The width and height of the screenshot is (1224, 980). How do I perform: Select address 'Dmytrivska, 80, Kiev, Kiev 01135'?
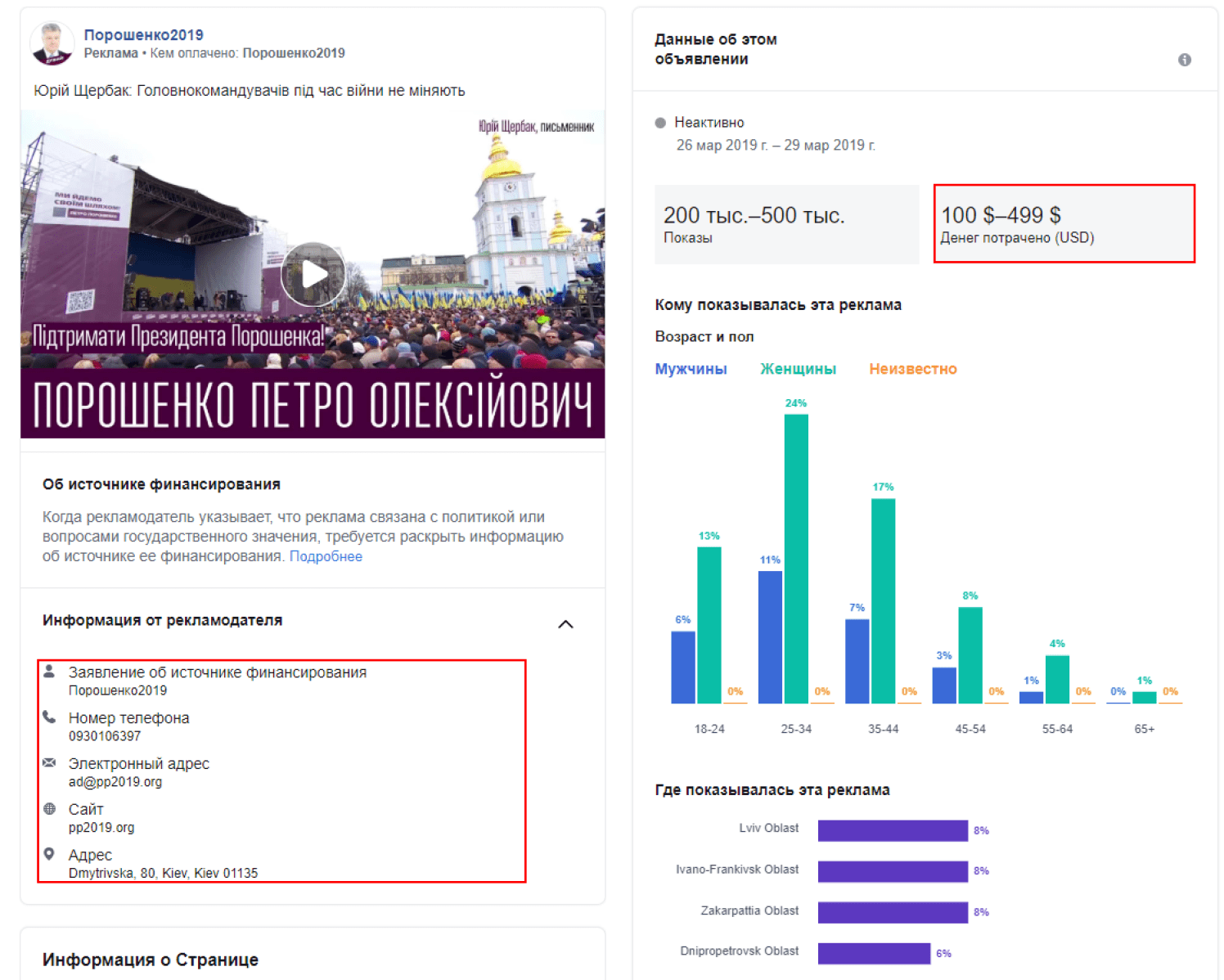point(163,873)
